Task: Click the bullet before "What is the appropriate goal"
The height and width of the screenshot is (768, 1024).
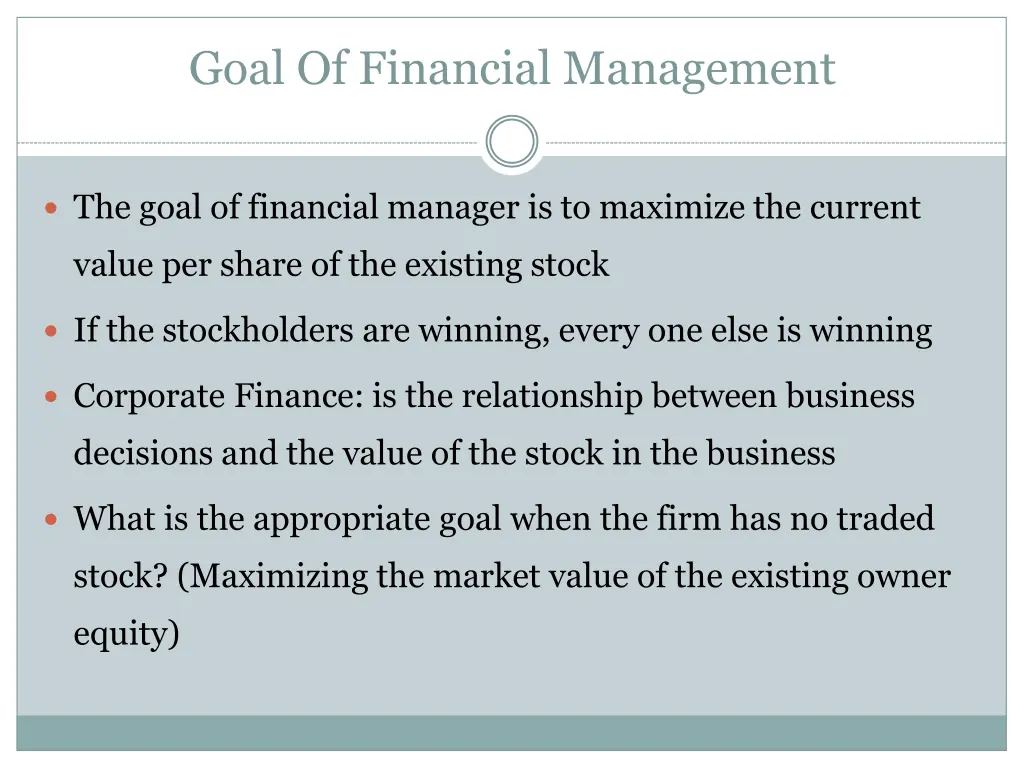Action: coord(53,520)
